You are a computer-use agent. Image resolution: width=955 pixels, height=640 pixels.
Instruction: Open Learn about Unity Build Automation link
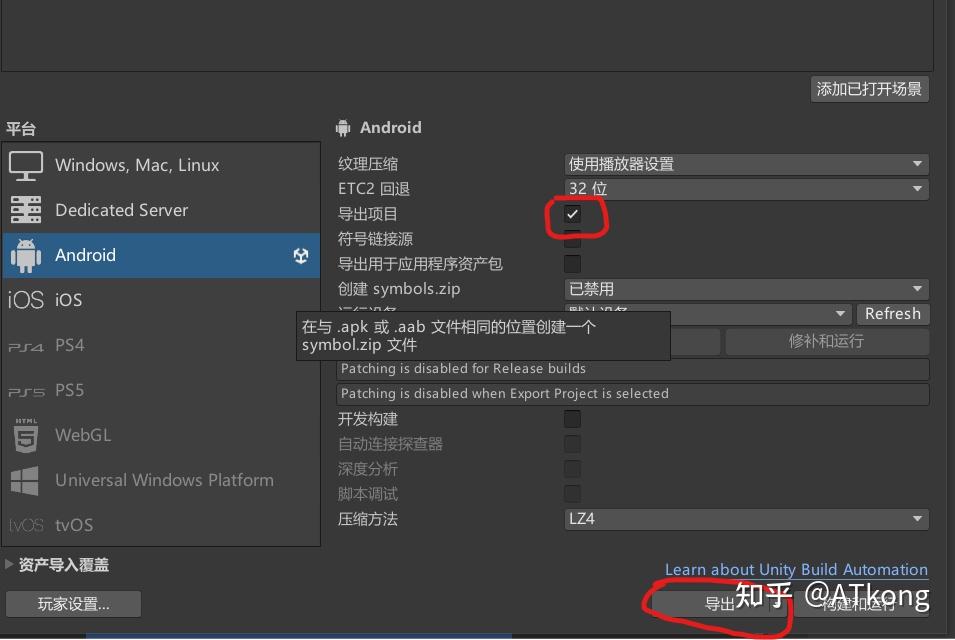[x=796, y=569]
